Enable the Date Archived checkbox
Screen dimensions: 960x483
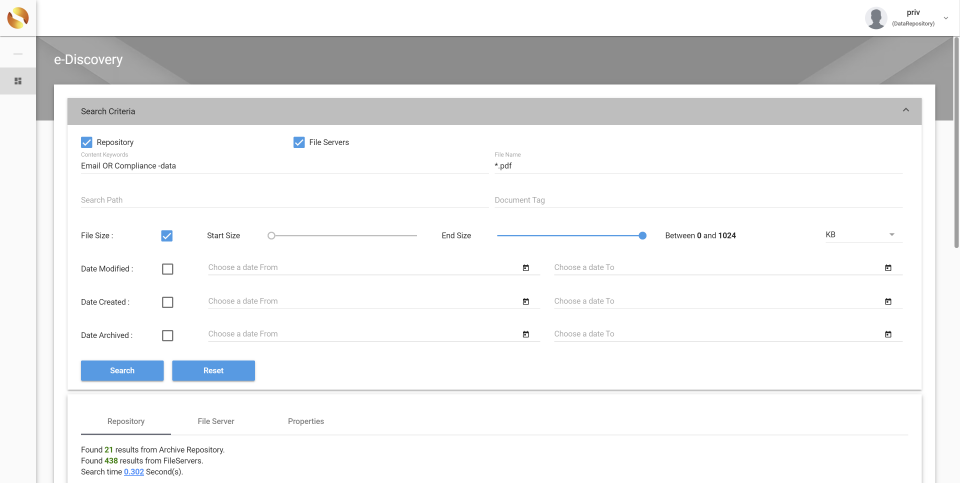click(x=167, y=335)
